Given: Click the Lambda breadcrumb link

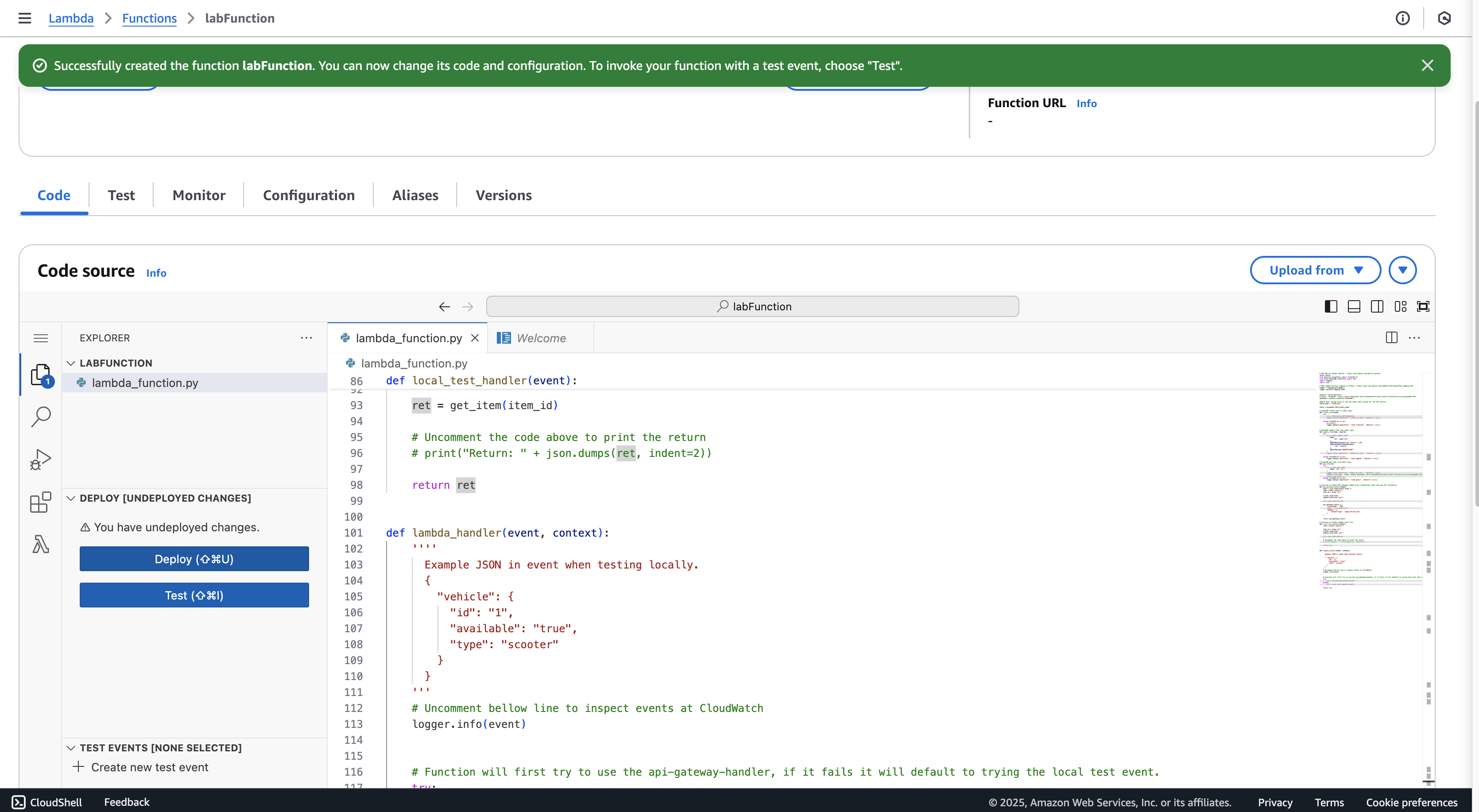Looking at the screenshot, I should (x=71, y=19).
